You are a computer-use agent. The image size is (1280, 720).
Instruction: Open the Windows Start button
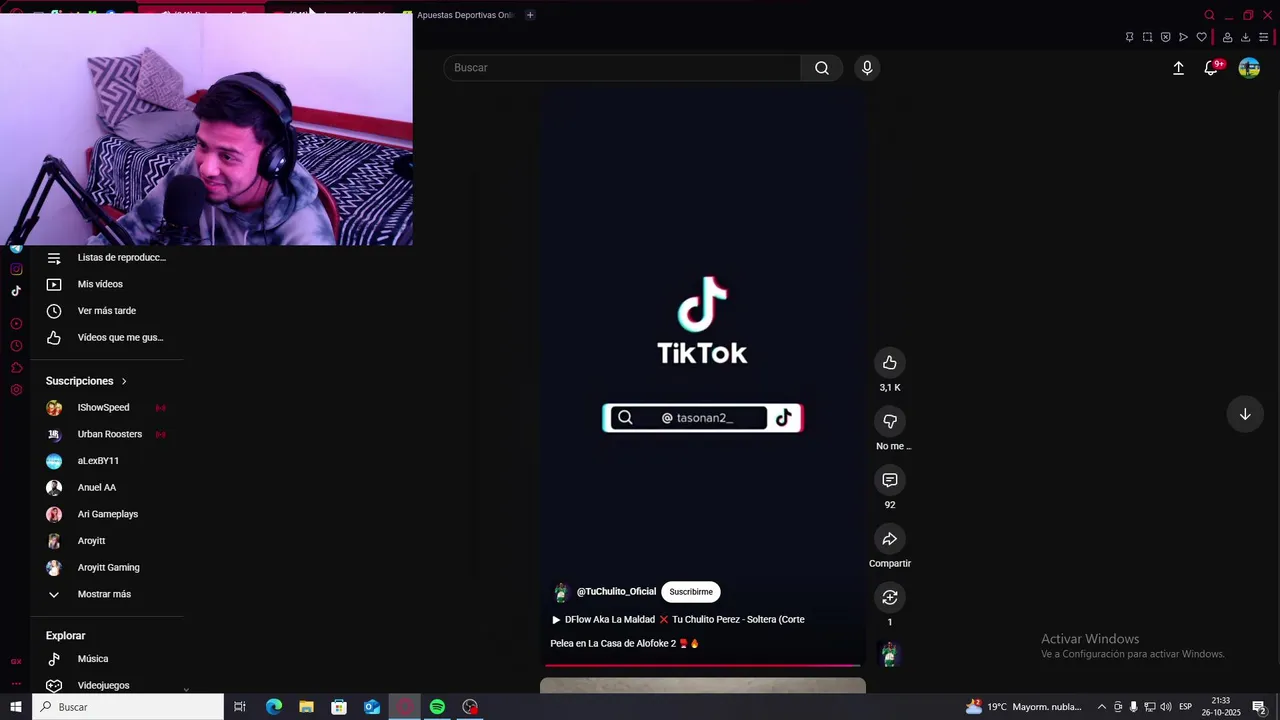16,707
